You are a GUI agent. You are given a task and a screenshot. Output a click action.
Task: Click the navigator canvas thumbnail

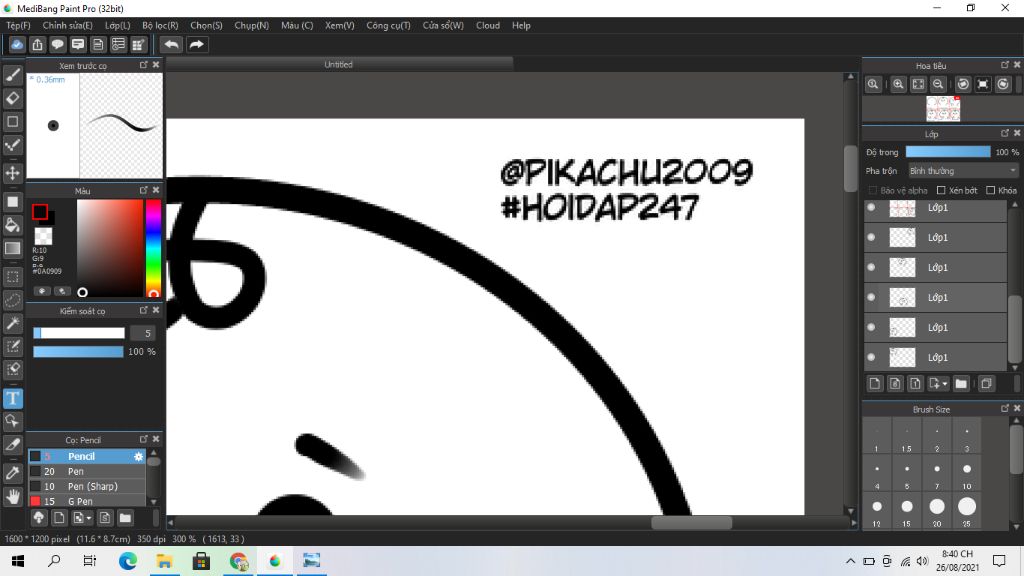click(943, 109)
